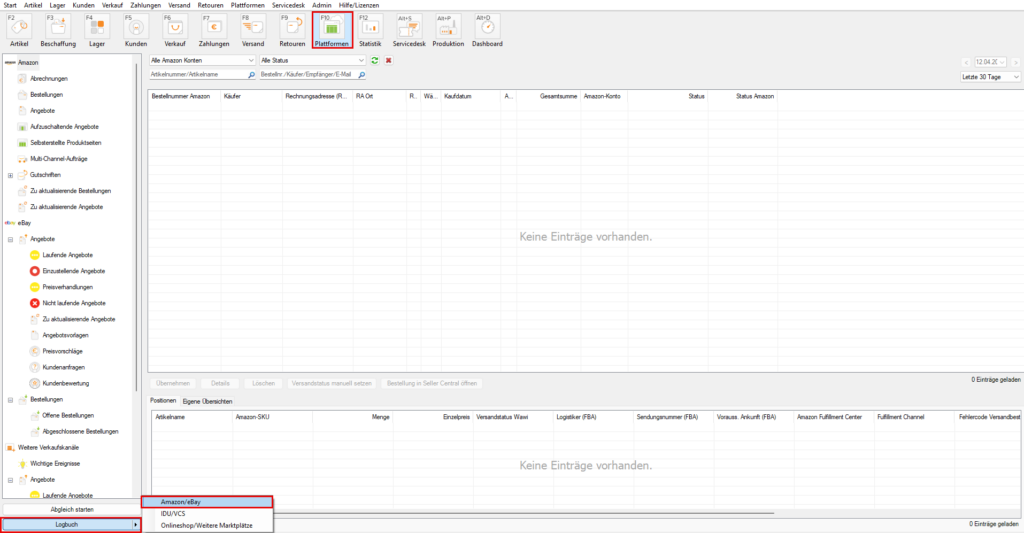Click the Abgleich starten button

72,510
